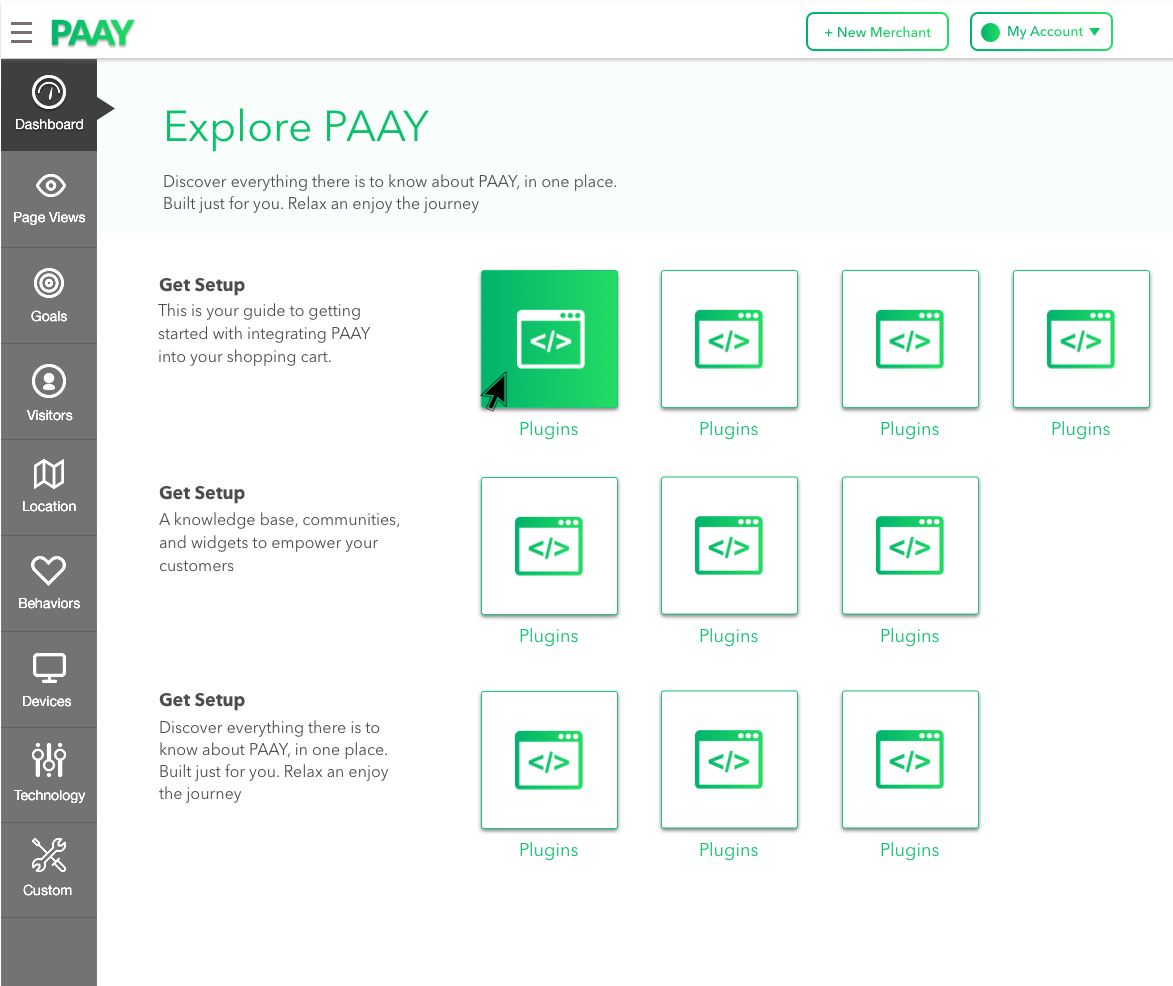The height and width of the screenshot is (986, 1173).
Task: Open the Devices section
Action: click(49, 679)
